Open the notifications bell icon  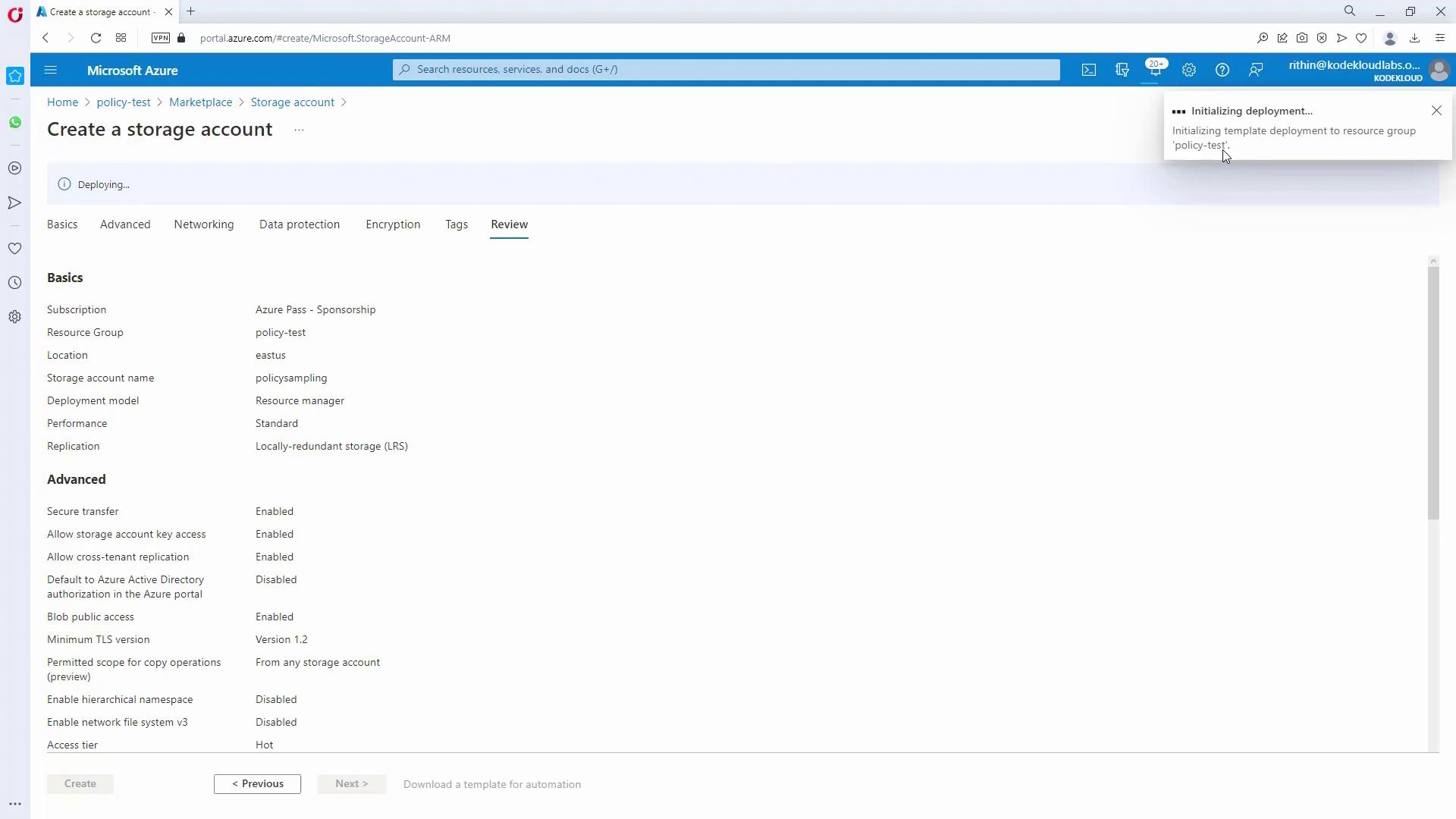(1154, 70)
